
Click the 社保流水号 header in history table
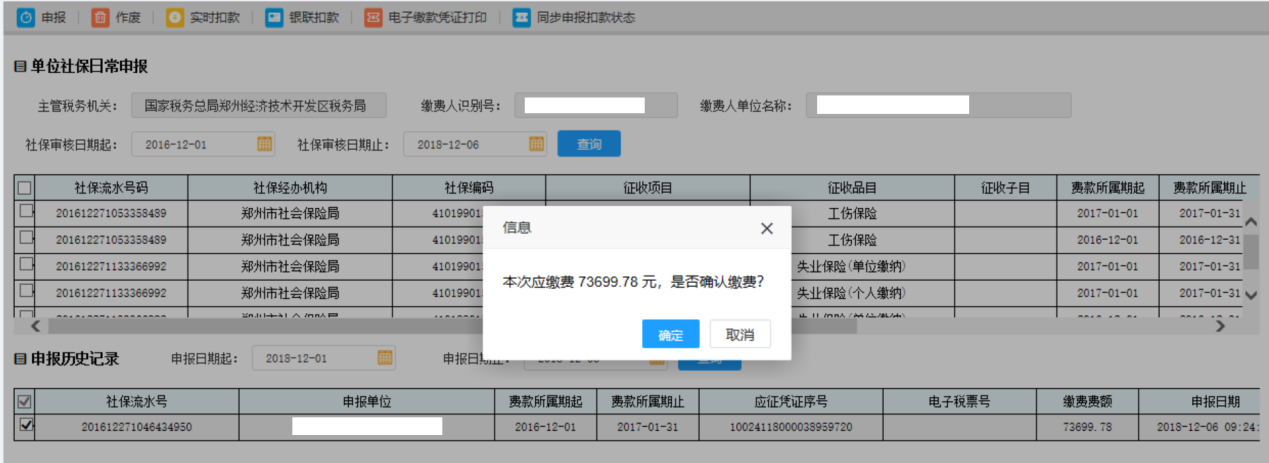pos(137,401)
